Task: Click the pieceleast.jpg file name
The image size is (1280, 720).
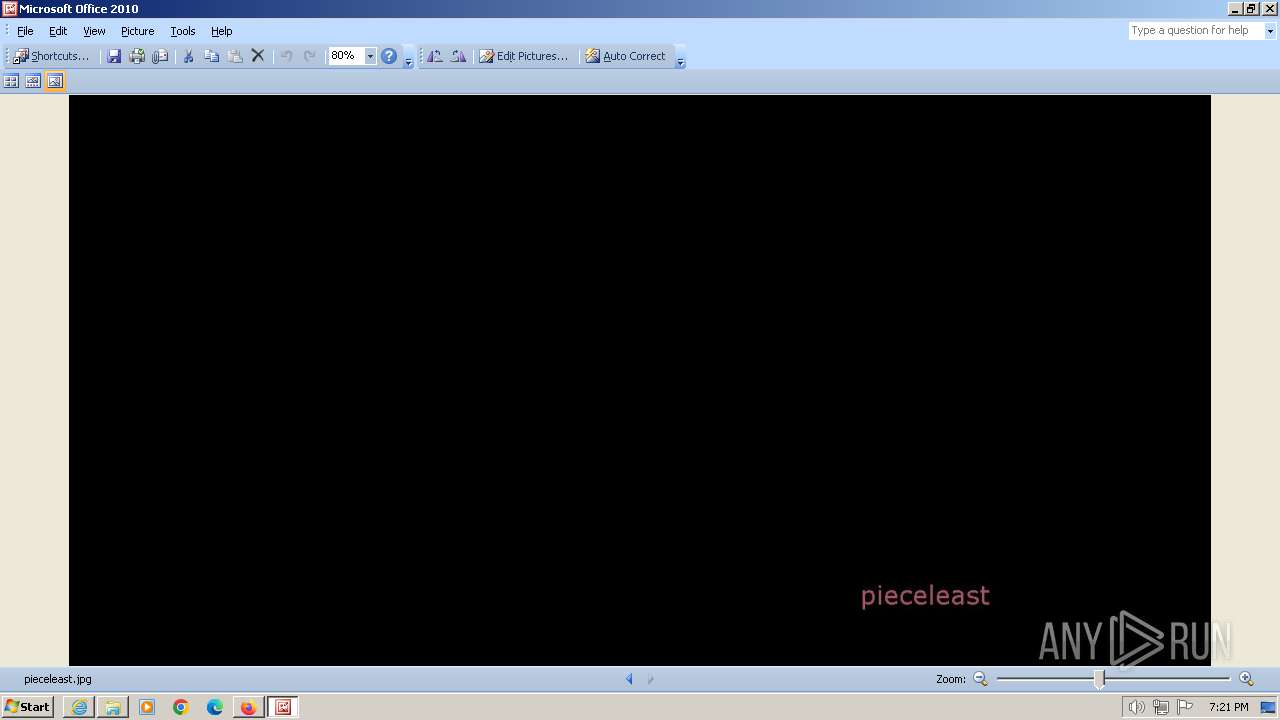Action: (x=58, y=679)
